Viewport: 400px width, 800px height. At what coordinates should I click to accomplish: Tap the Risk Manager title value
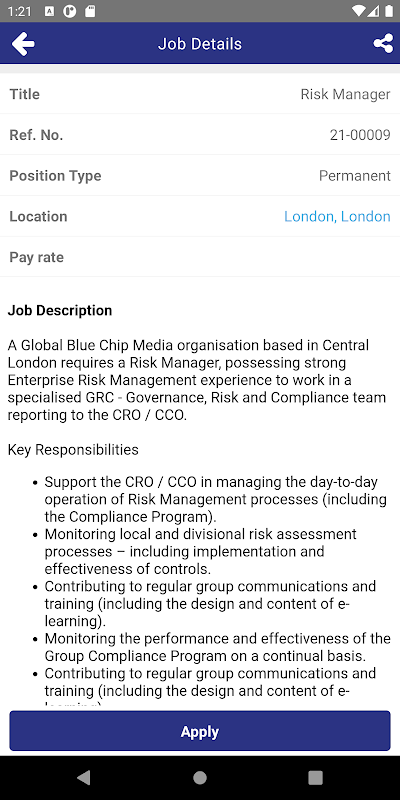tap(345, 94)
